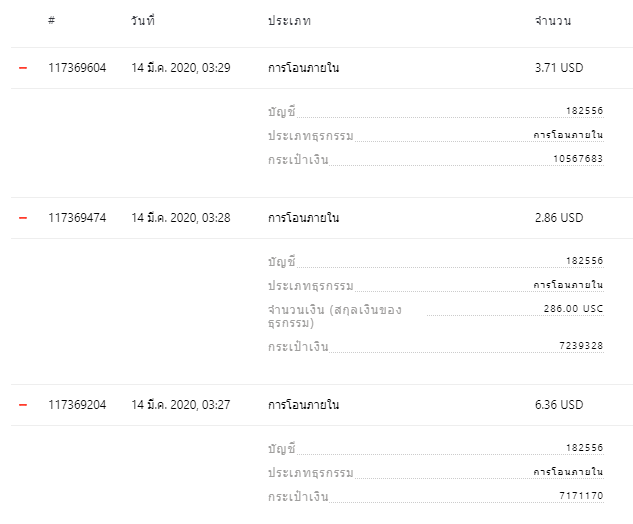
Task: Select transaction ID 117369474
Action: 77,218
